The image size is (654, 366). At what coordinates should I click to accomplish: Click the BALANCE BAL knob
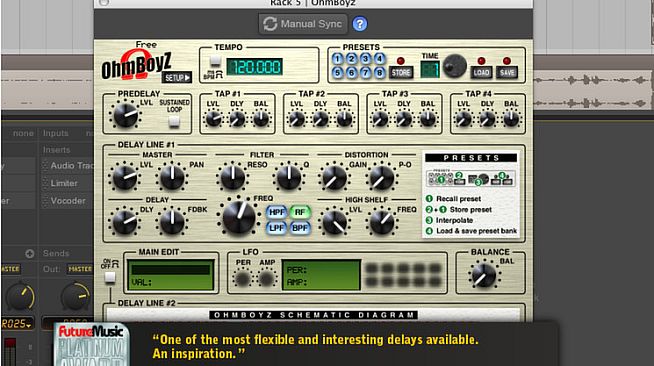pyautogui.click(x=484, y=276)
